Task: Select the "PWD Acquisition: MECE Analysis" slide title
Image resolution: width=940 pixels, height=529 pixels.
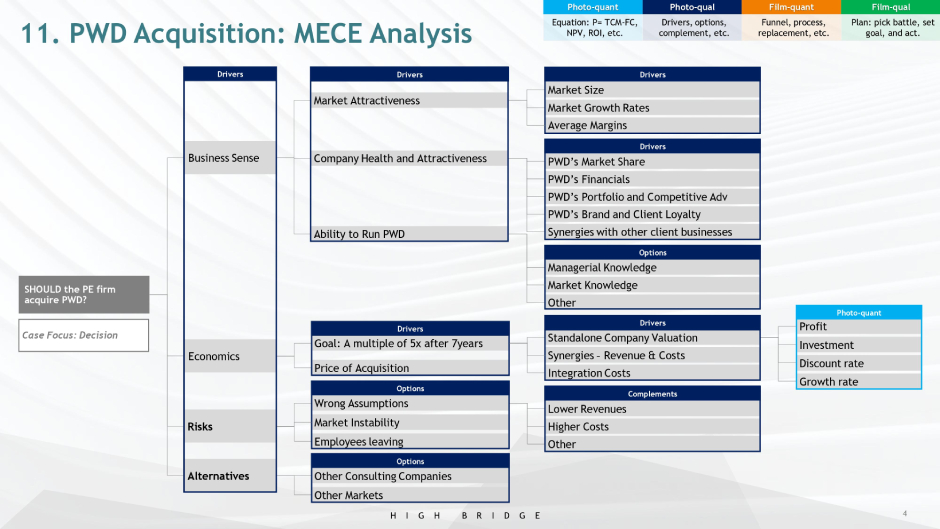Action: click(x=247, y=34)
